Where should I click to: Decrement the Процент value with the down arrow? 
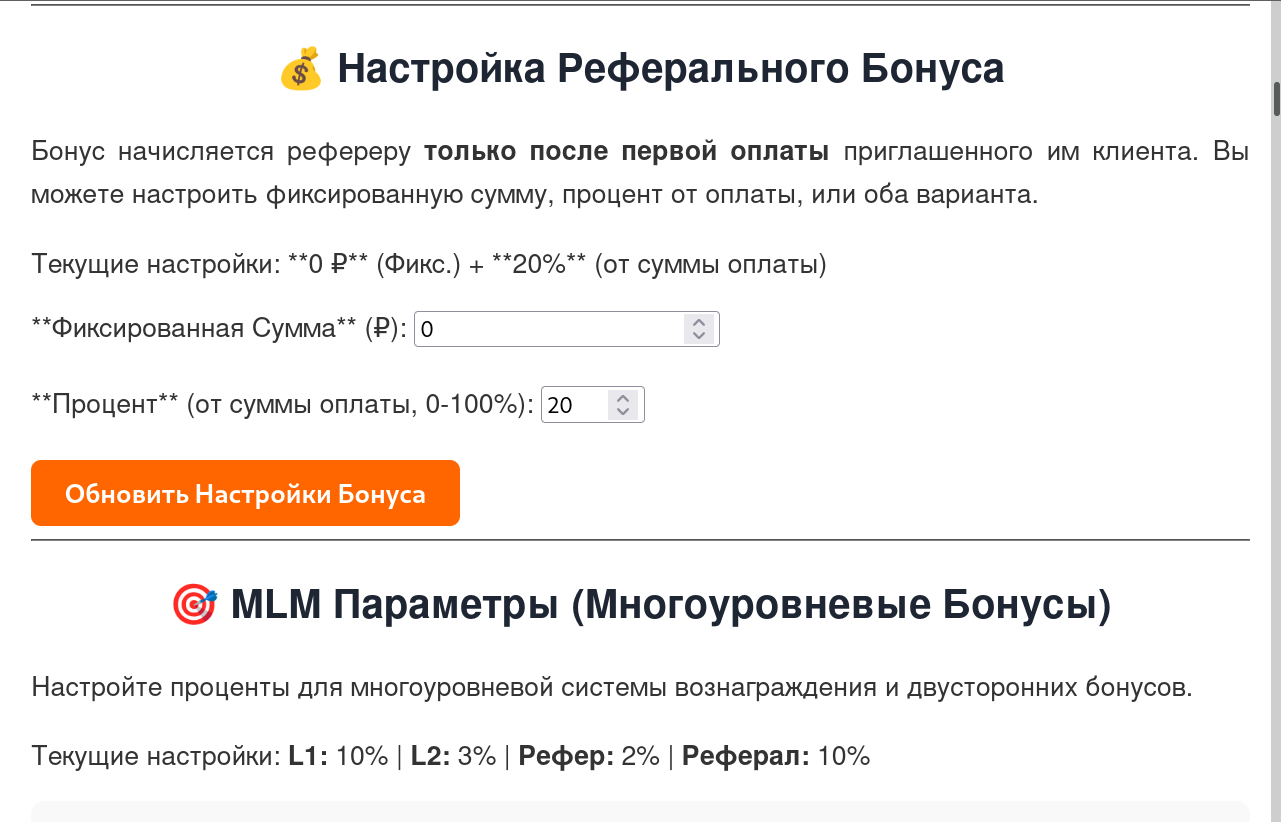[x=622, y=411]
